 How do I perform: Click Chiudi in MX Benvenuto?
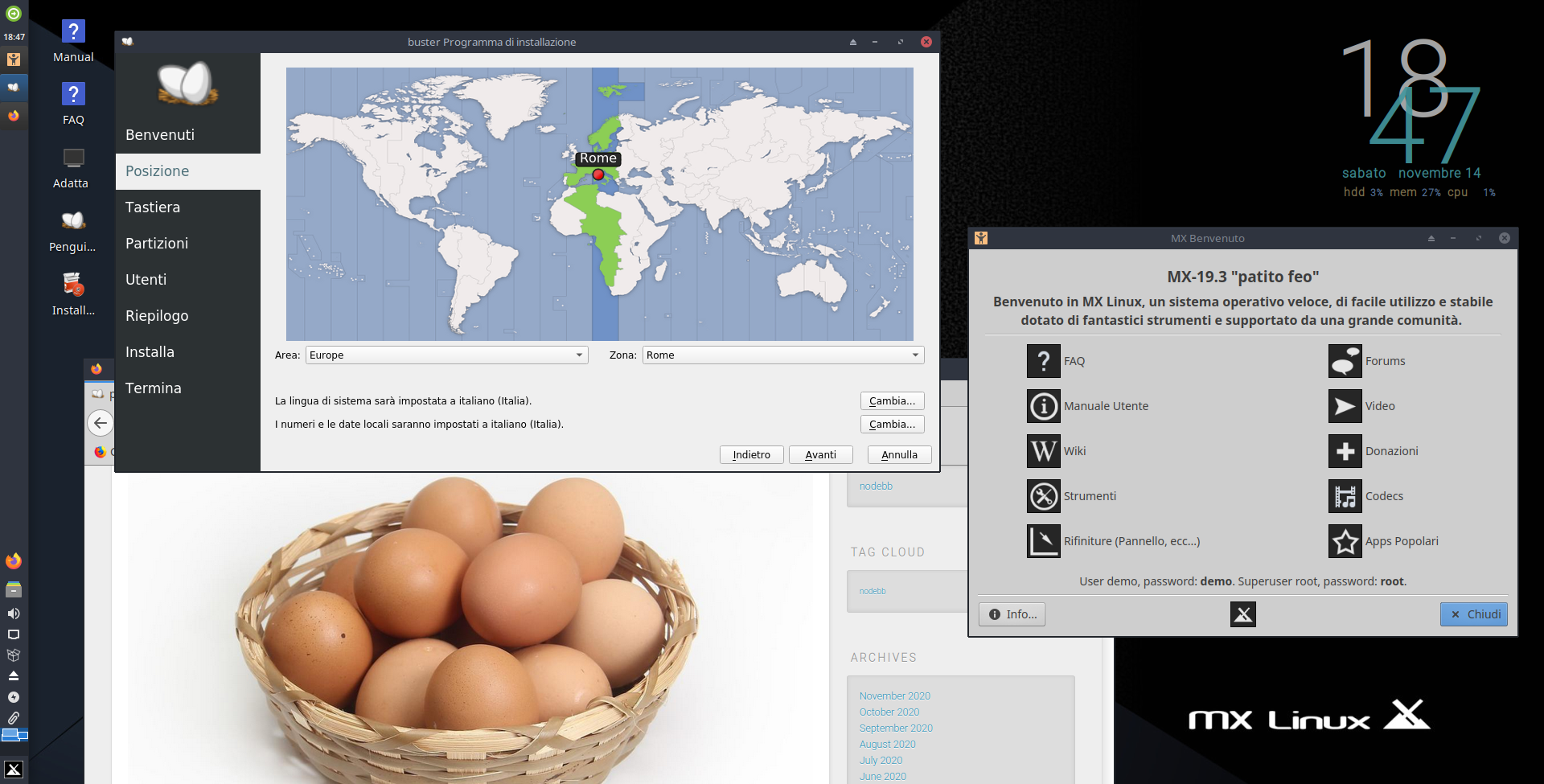(x=1474, y=614)
